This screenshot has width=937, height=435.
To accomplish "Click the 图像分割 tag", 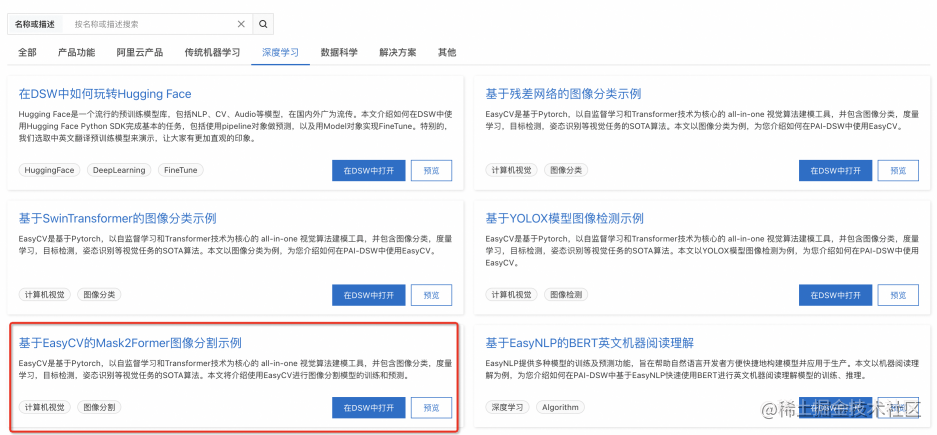I will click(x=99, y=408).
